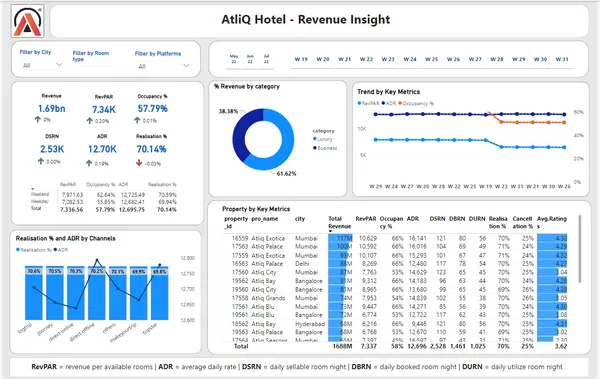Viewport: 600px width, 379px height.
Task: Click ADR legend marker in Channels chart
Action: pos(55,250)
